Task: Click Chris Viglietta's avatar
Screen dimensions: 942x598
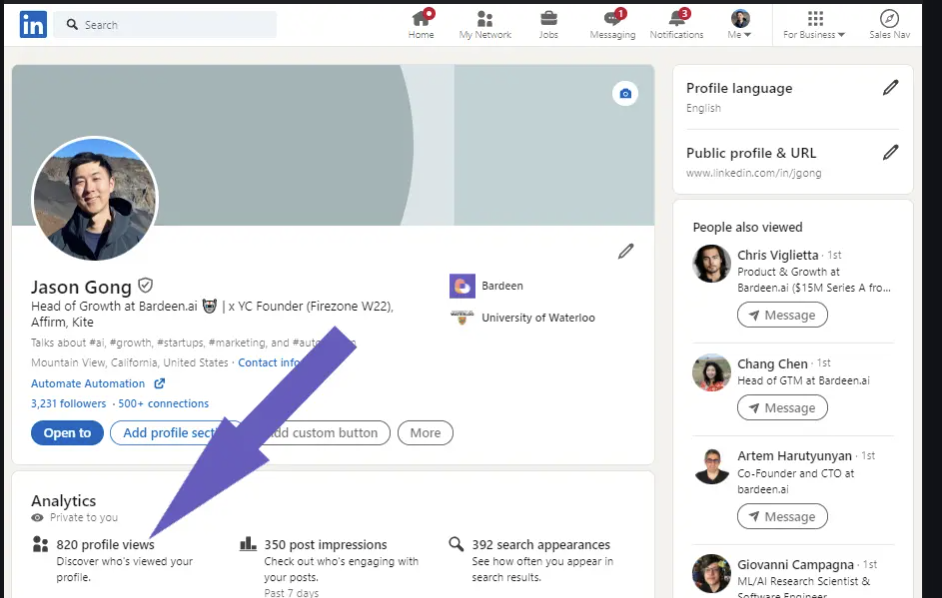Action: click(711, 263)
